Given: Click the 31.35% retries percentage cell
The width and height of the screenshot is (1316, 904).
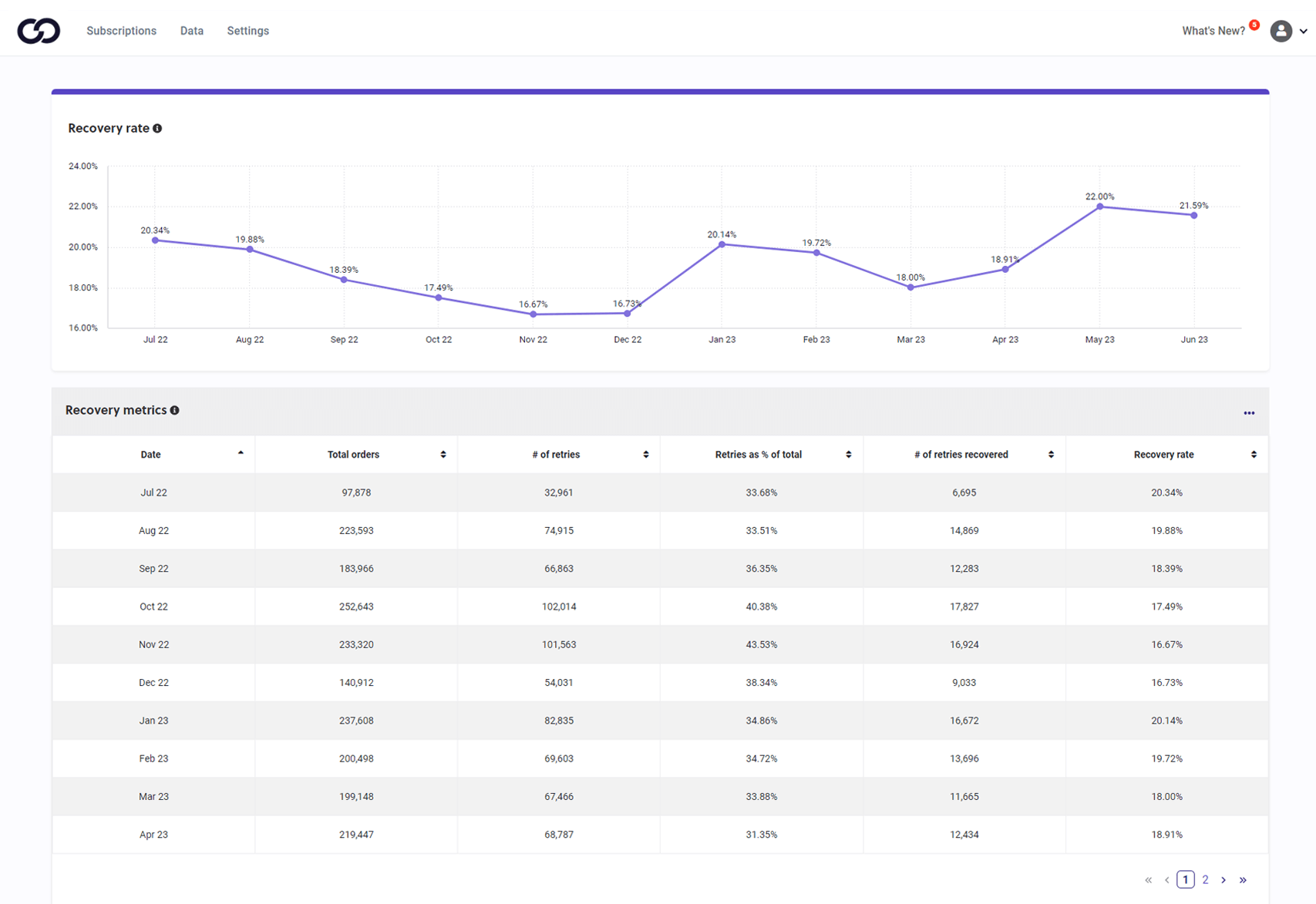Looking at the screenshot, I should (762, 835).
